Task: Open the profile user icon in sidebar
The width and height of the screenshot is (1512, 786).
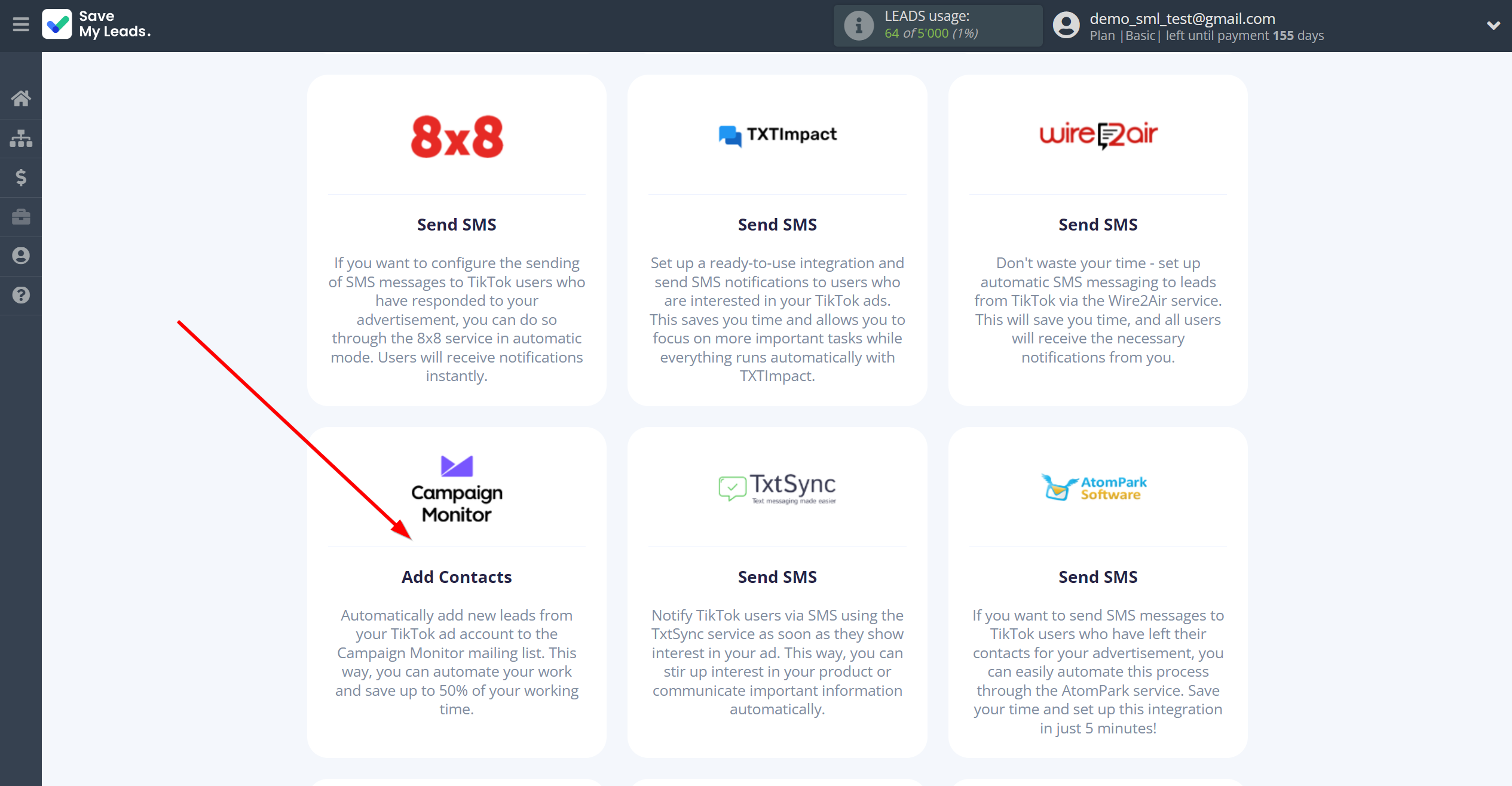Action: tap(21, 256)
